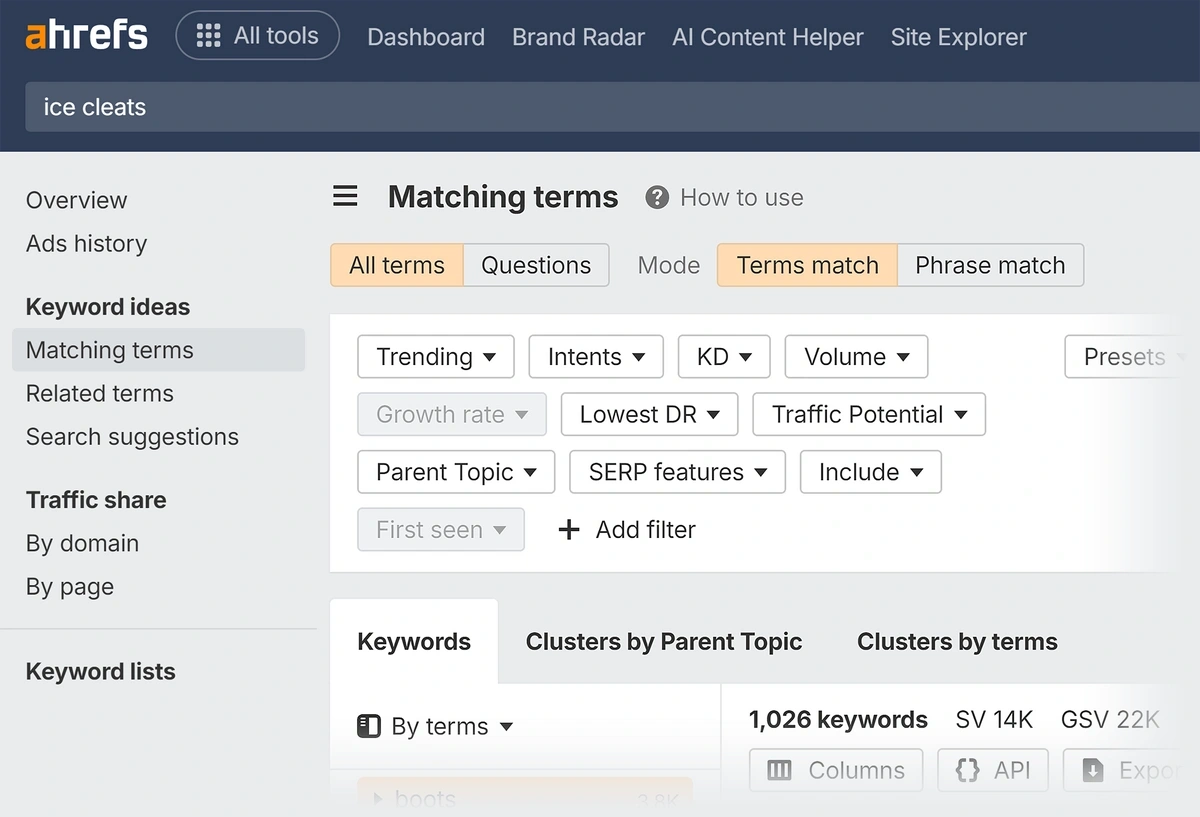Click the 1,026 keywords count

[x=838, y=720]
